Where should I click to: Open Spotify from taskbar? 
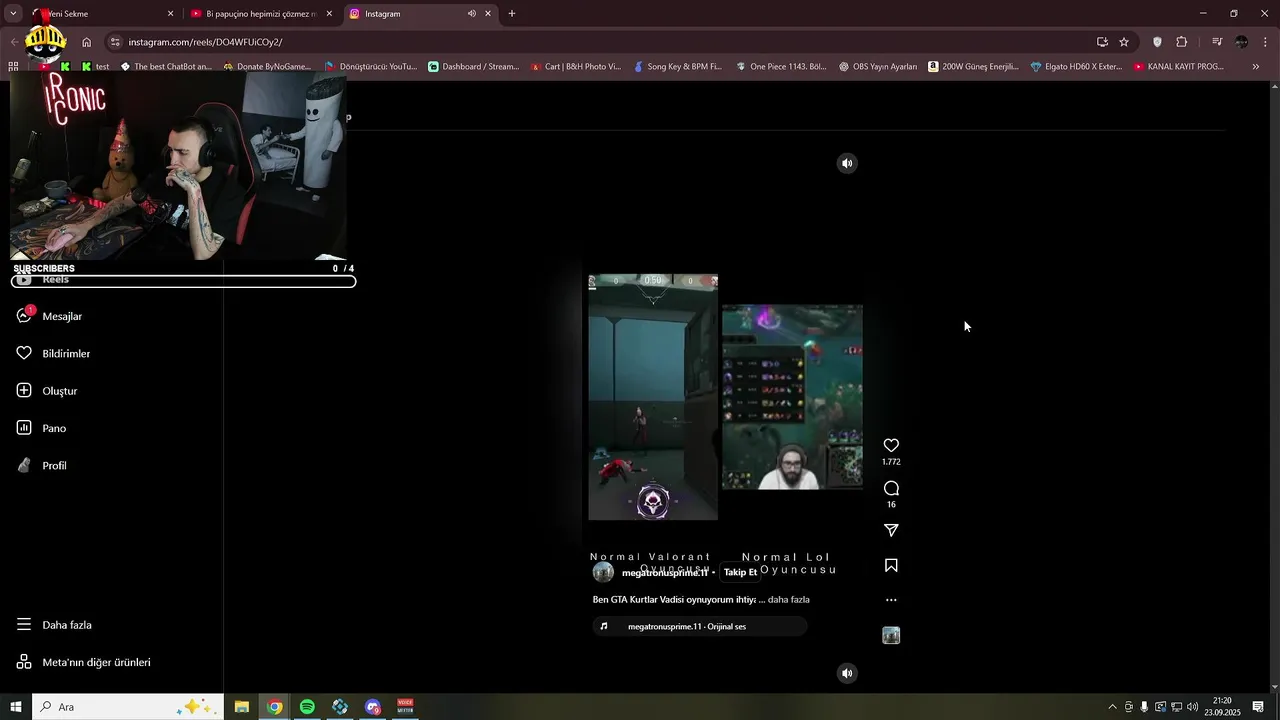click(x=307, y=707)
